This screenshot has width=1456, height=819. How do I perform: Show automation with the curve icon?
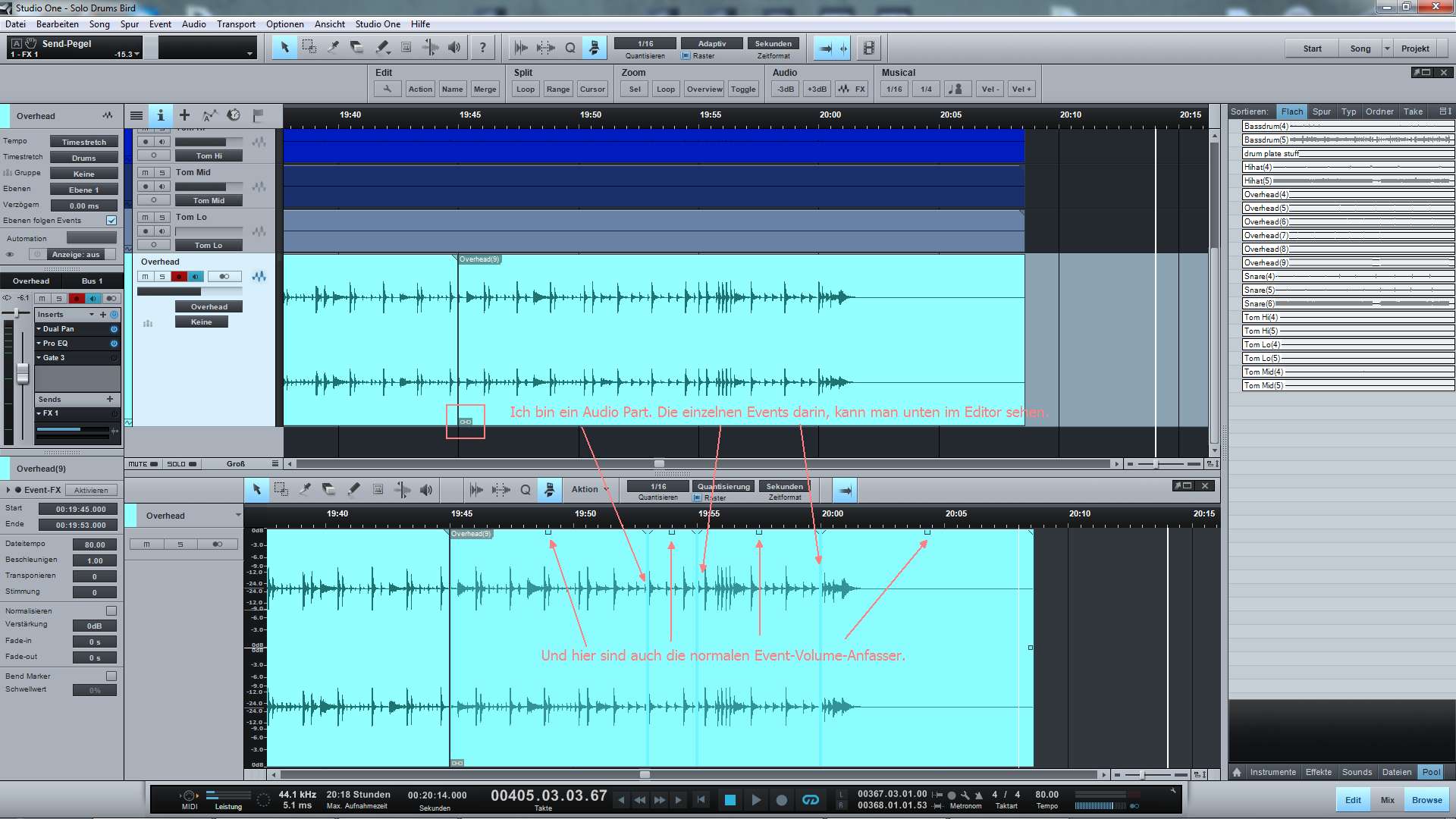click(209, 115)
